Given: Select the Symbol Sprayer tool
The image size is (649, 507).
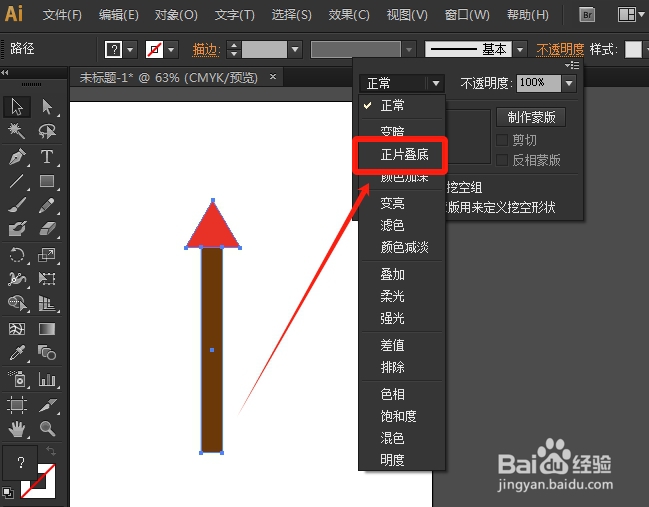Looking at the screenshot, I should click(x=17, y=379).
